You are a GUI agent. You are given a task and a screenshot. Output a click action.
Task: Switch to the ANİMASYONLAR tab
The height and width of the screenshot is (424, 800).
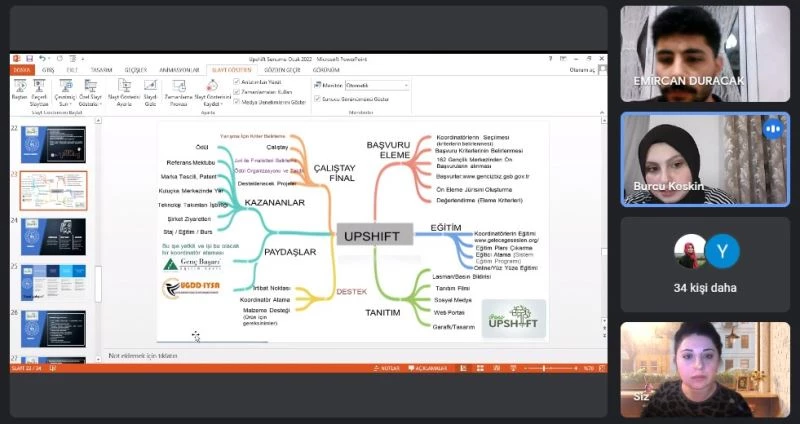(x=176, y=71)
